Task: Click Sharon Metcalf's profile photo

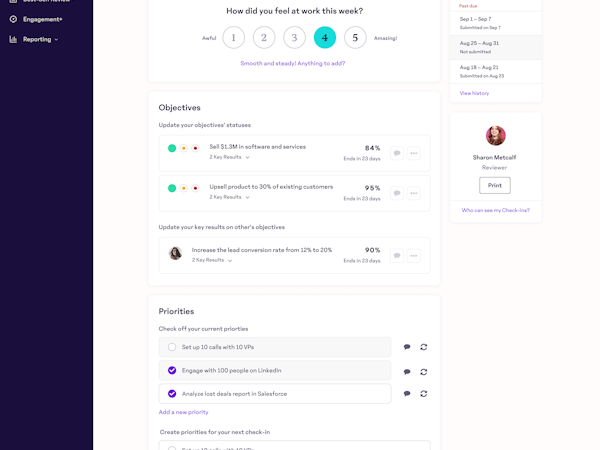Action: (x=496, y=135)
